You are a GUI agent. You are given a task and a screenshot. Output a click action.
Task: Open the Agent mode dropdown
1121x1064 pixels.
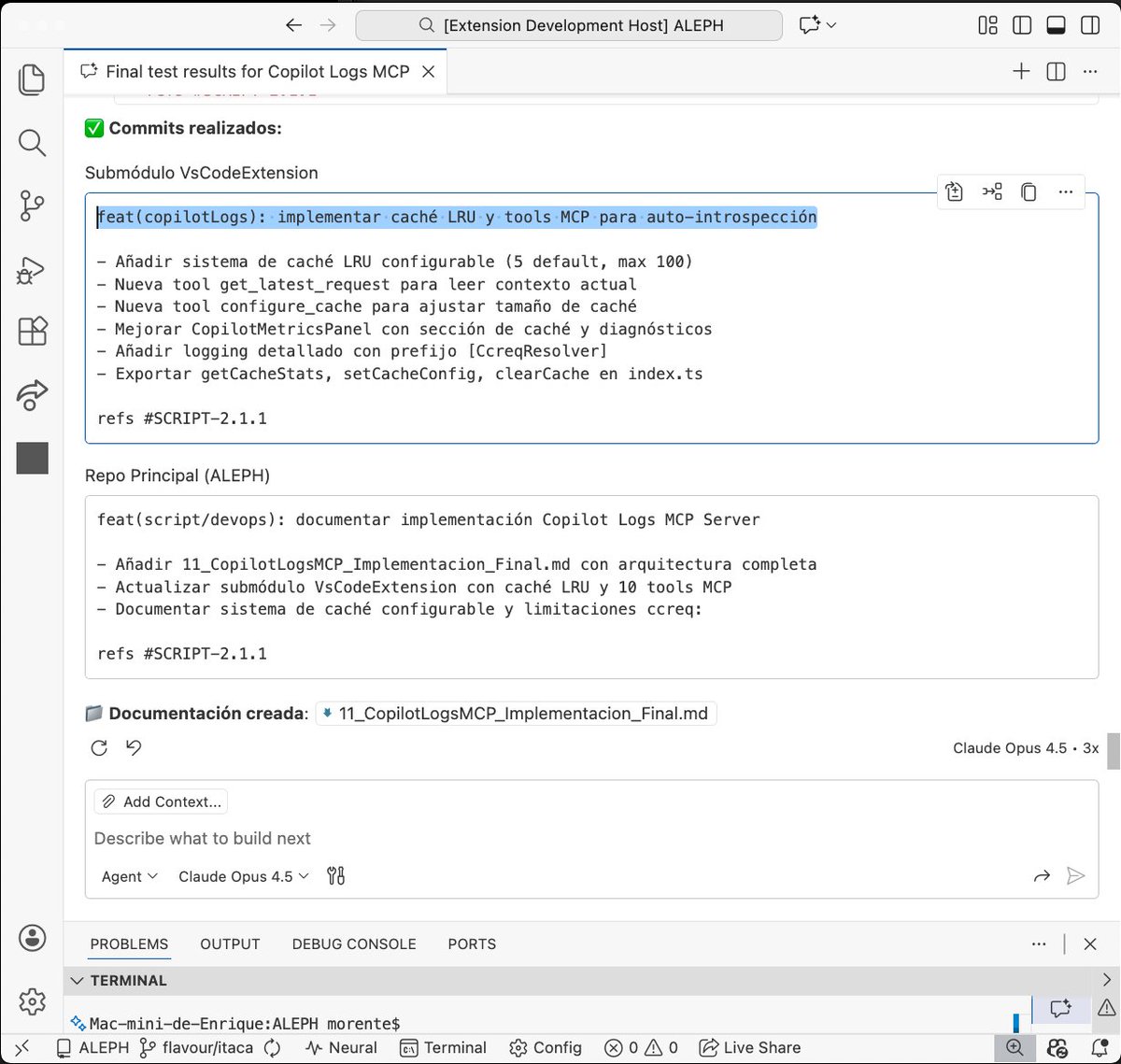pyautogui.click(x=130, y=876)
